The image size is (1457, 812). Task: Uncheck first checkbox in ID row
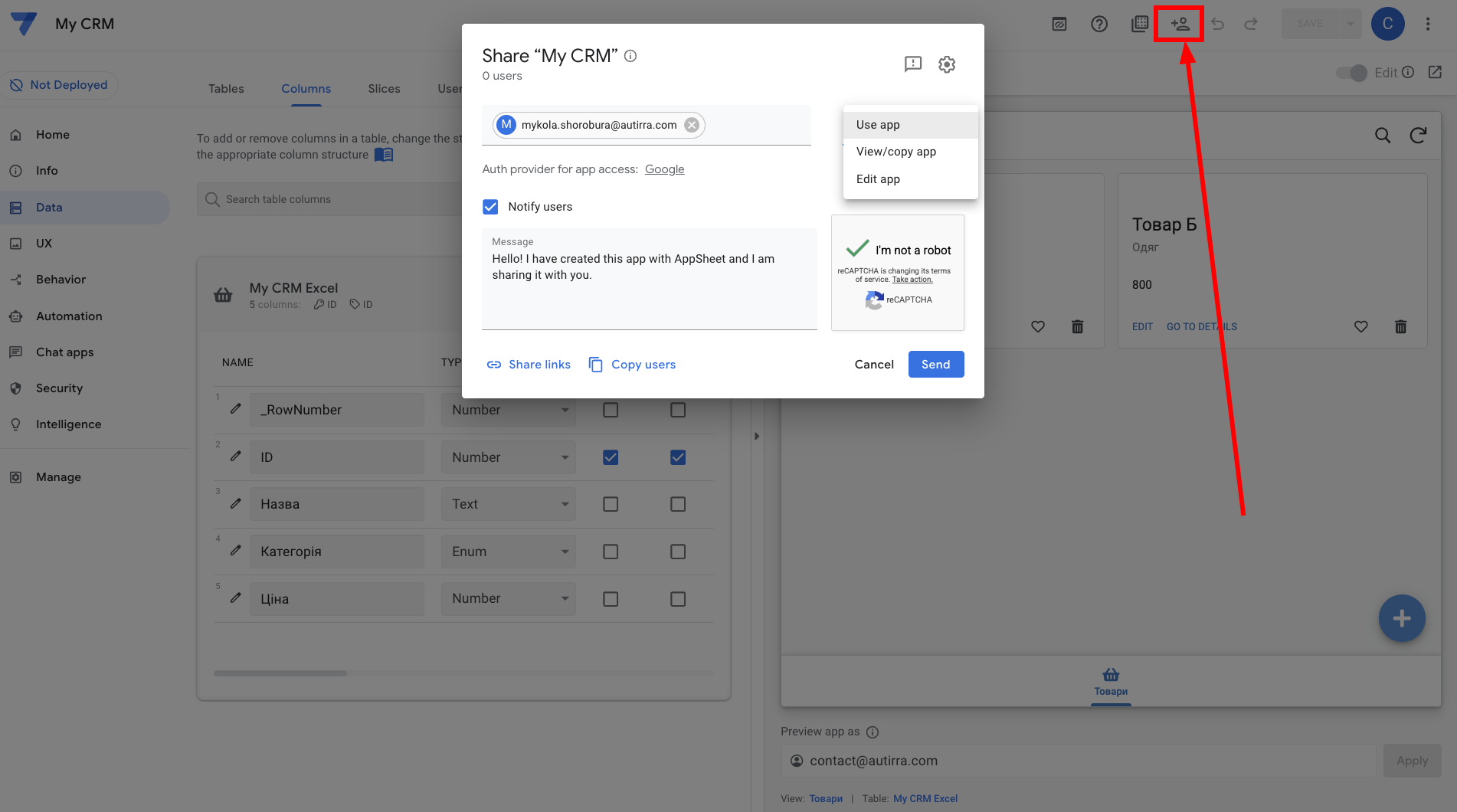coord(611,457)
